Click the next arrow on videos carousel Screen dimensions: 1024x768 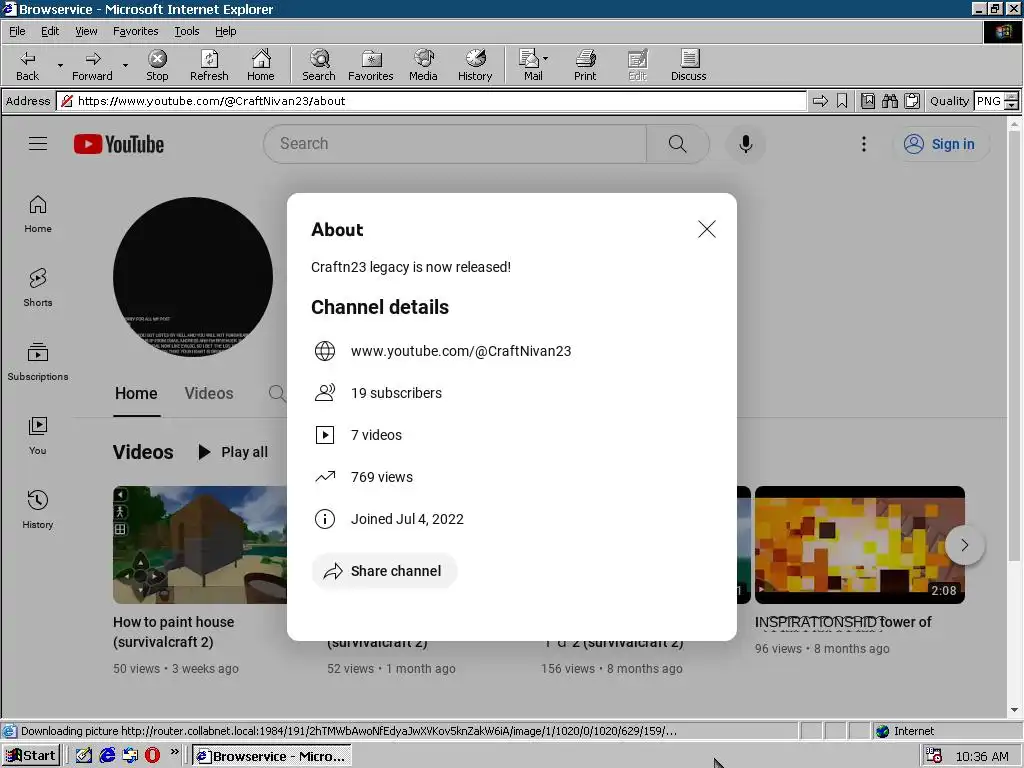[x=965, y=545]
